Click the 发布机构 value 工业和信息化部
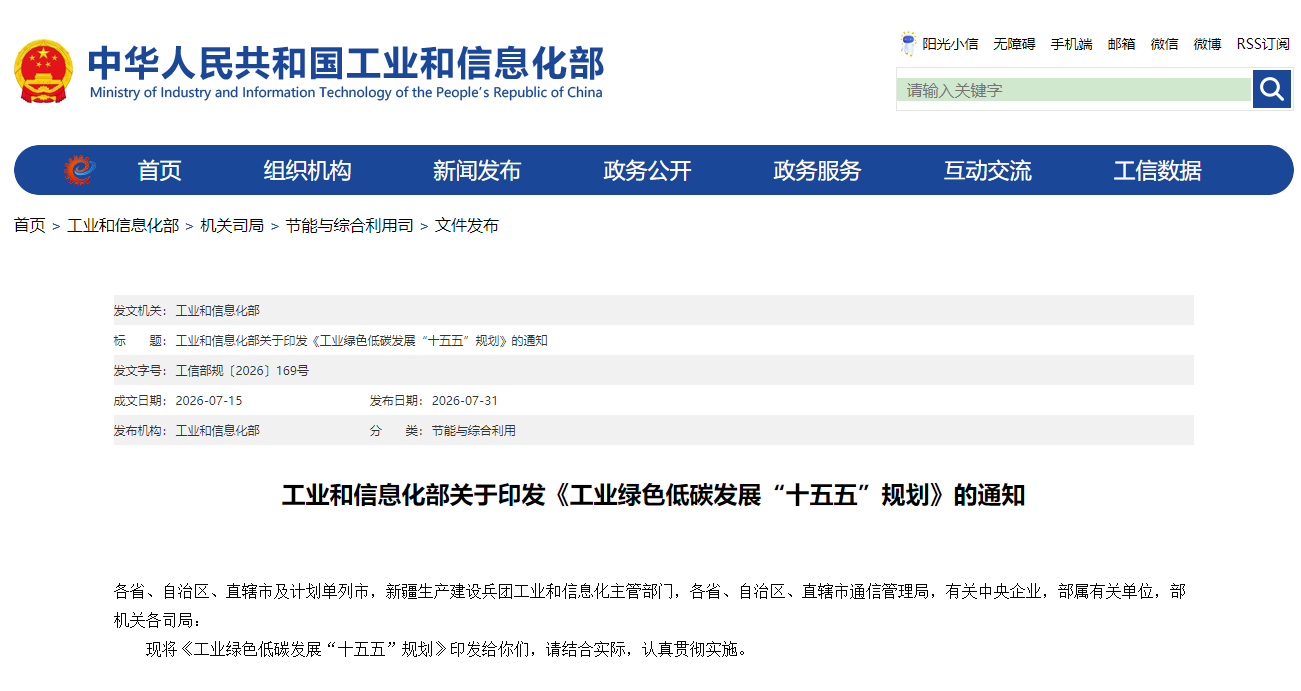The width and height of the screenshot is (1301, 691). coord(218,431)
